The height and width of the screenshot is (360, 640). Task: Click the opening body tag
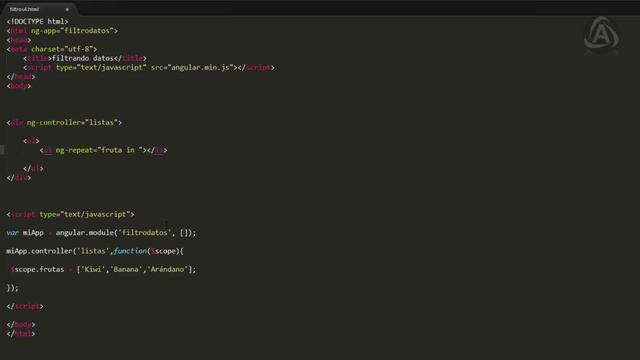click(x=19, y=86)
